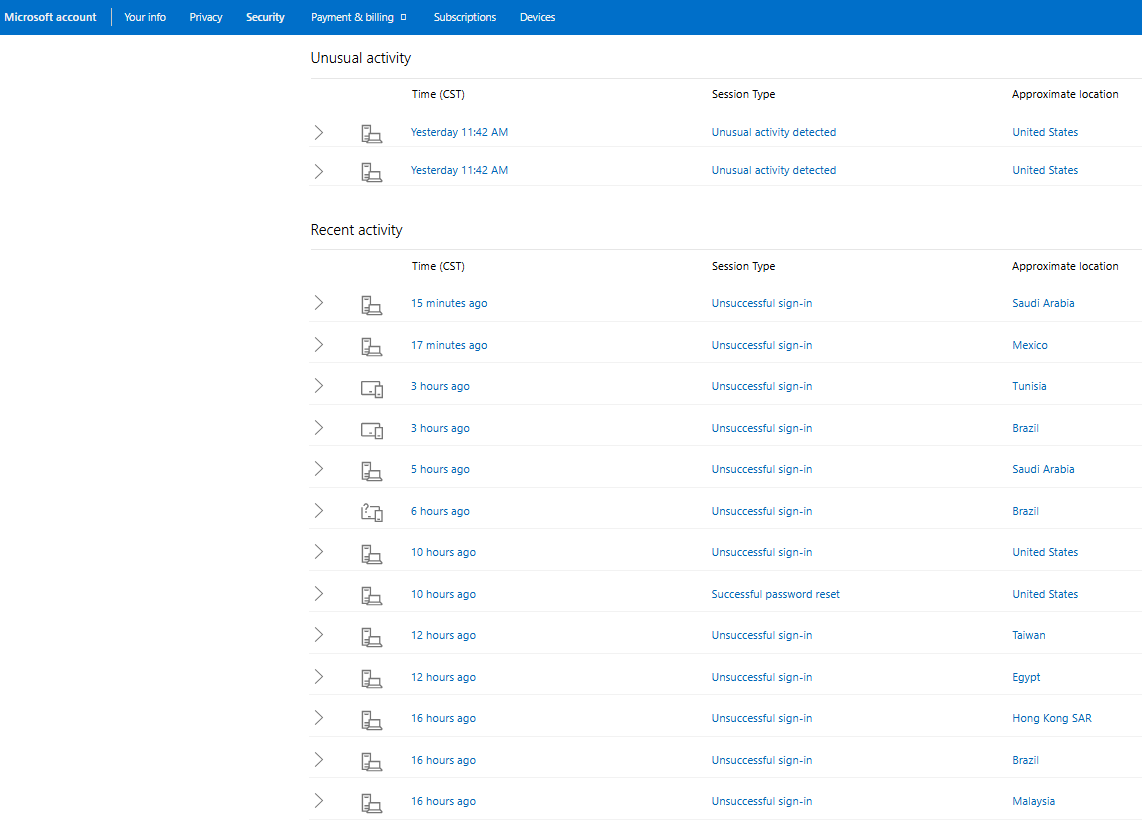
Task: Expand the 5 hours ago Saudi Arabia row
Action: 318,469
